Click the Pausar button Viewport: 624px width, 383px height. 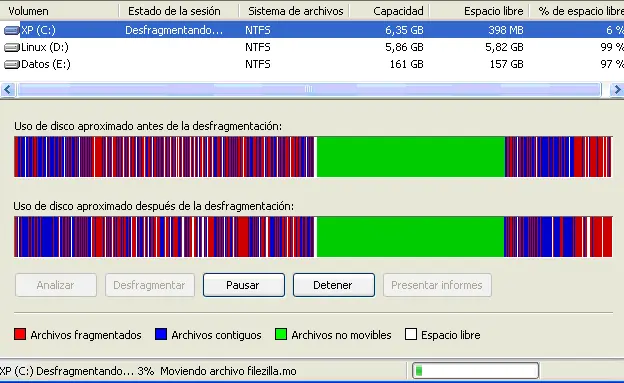pyautogui.click(x=244, y=285)
